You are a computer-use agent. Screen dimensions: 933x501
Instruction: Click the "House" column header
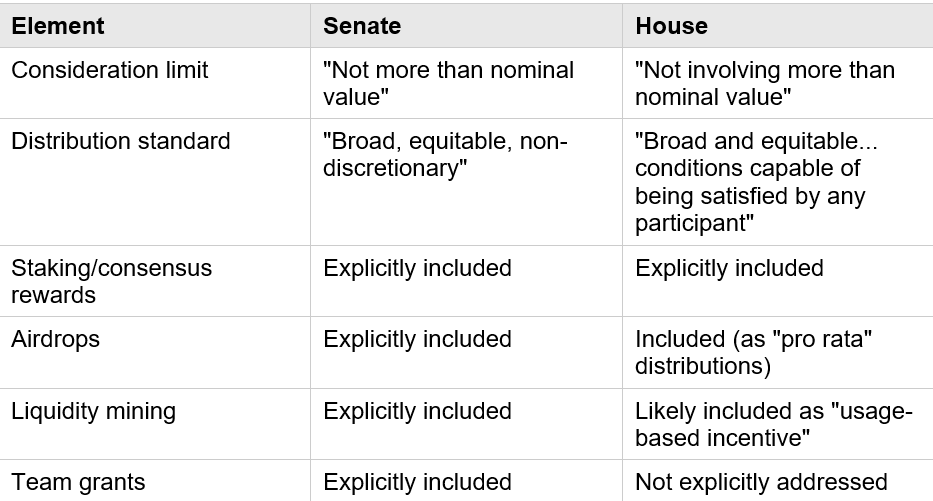coord(671,26)
